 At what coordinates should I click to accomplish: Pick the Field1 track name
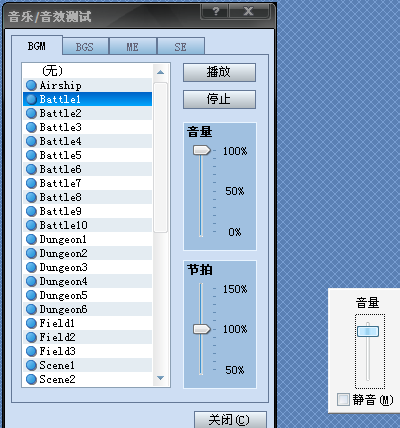(57, 323)
